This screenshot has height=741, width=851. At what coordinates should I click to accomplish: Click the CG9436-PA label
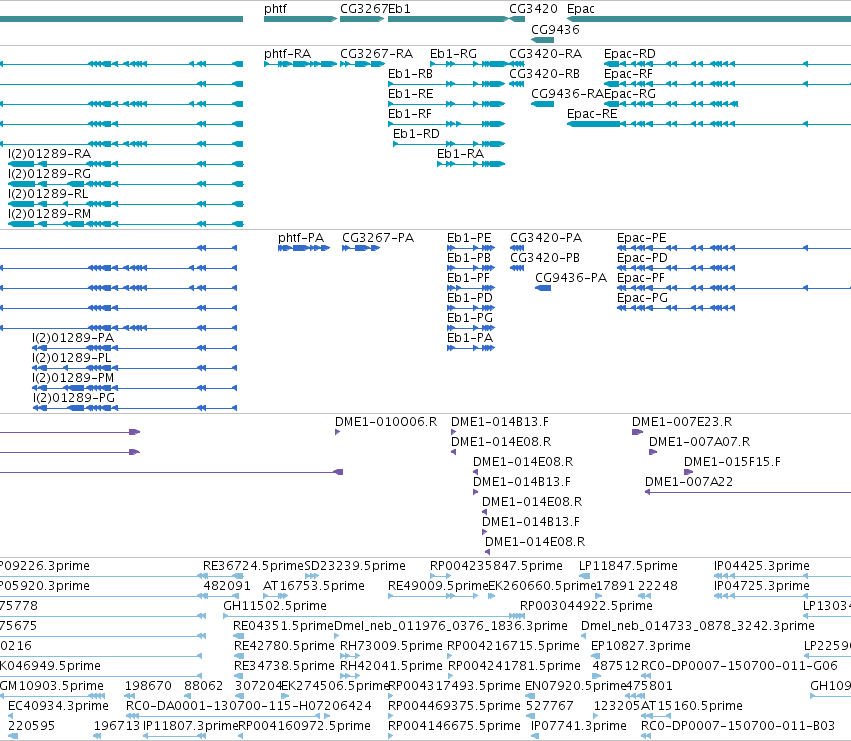tap(571, 278)
